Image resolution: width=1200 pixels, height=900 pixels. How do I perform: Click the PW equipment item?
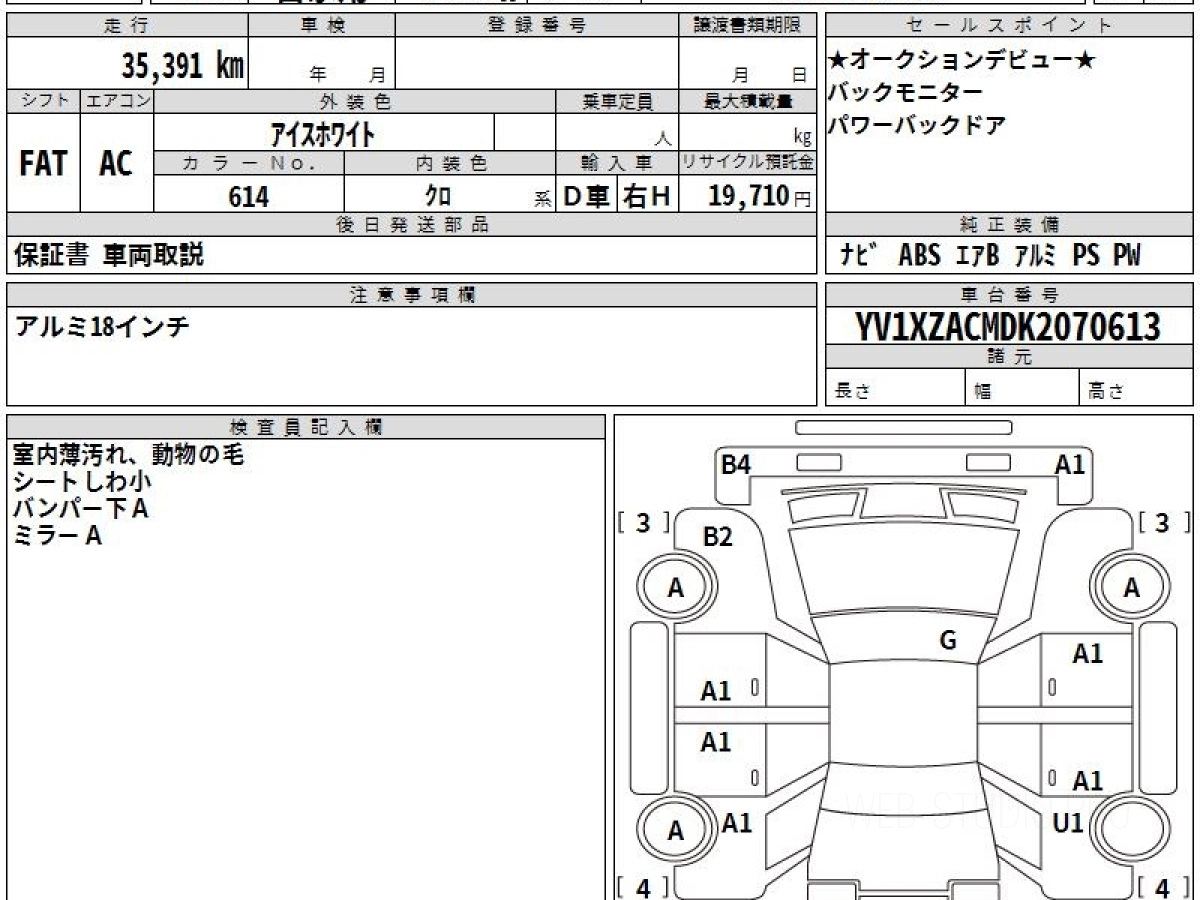(1126, 256)
